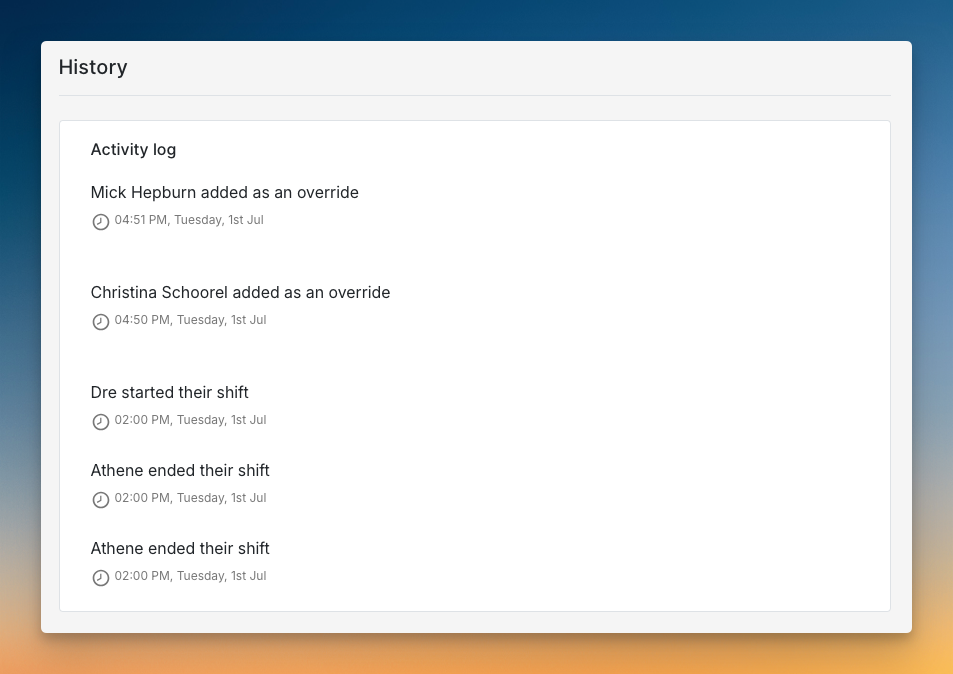The image size is (953, 674).
Task: Select the timestamp 04:51 PM, Tuesday, 1st Jul
Action: tap(188, 220)
